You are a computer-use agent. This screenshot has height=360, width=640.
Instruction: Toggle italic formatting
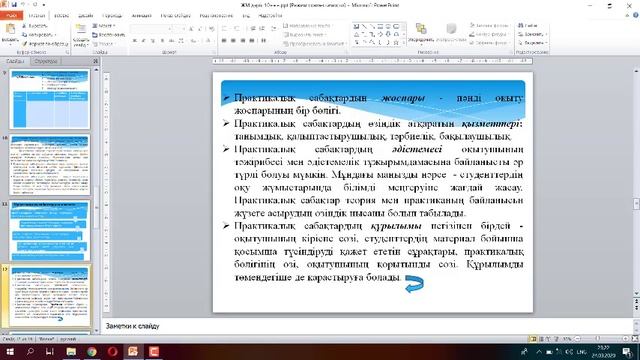(x=144, y=41)
